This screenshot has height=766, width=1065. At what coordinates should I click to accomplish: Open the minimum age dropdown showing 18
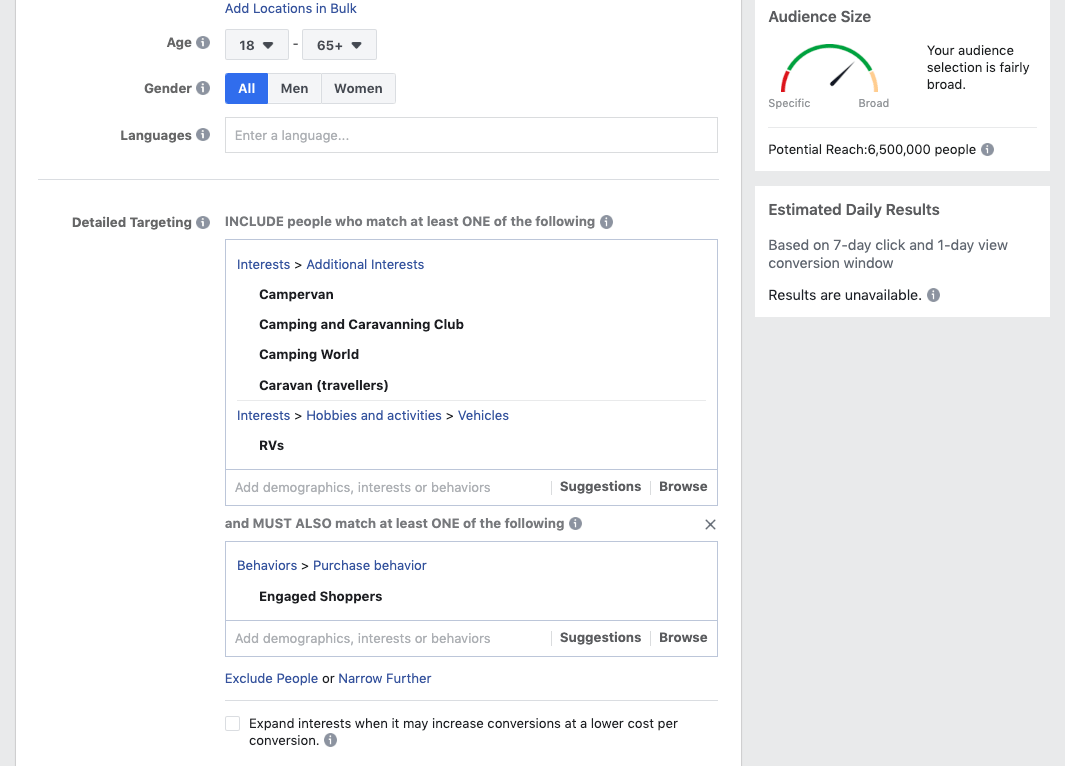pos(257,45)
